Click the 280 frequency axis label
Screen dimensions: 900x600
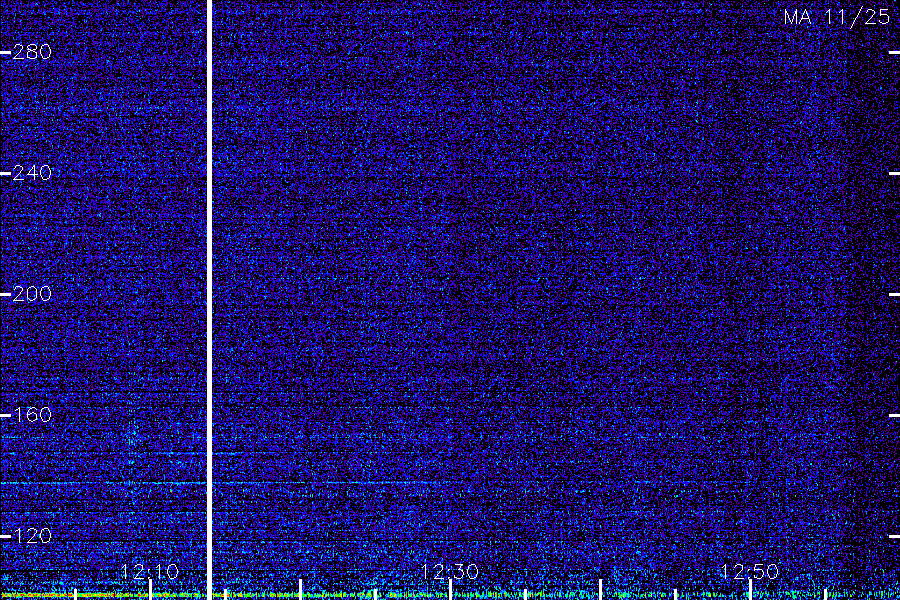coord(32,52)
